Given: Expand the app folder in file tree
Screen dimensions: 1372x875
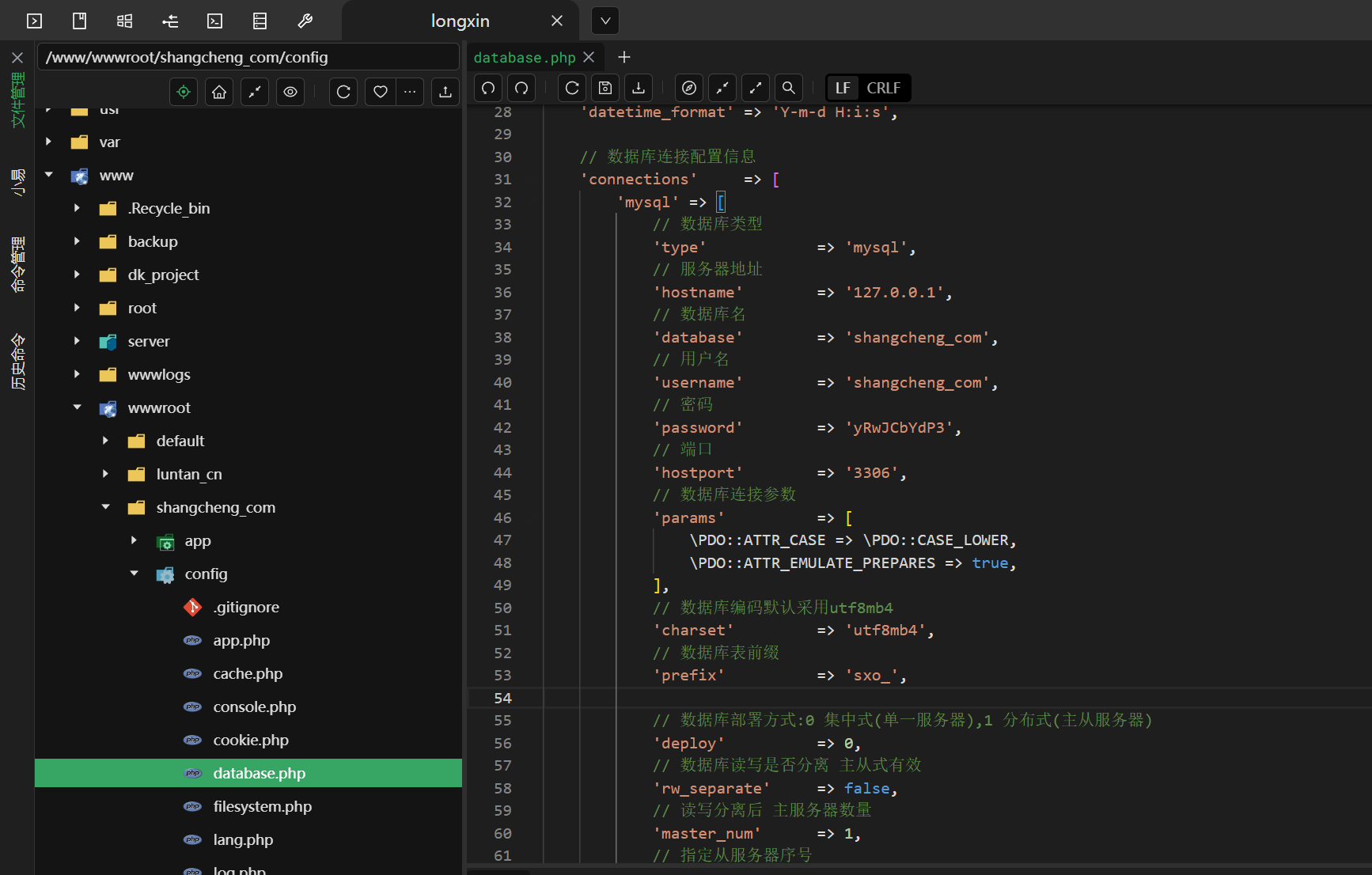Looking at the screenshot, I should click(x=134, y=540).
